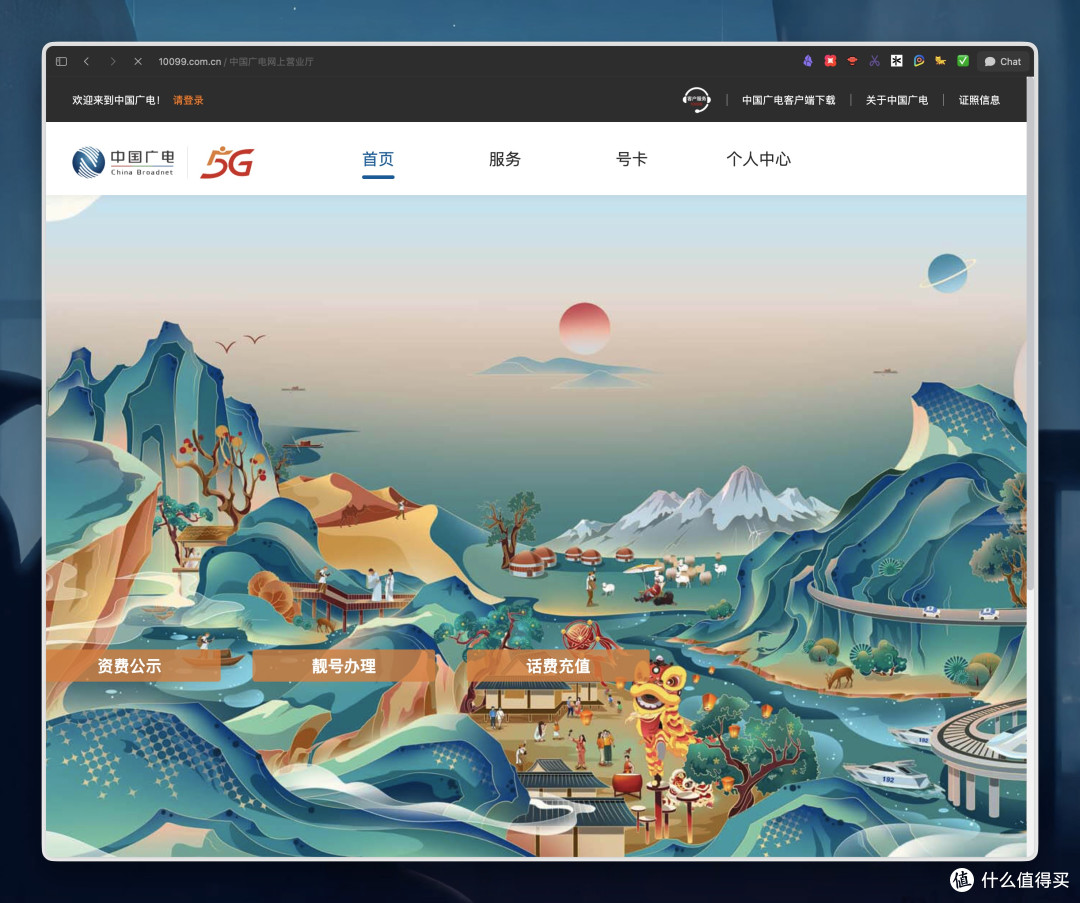Toggle the browser sidebar panel icon
1080x903 pixels.
61,61
